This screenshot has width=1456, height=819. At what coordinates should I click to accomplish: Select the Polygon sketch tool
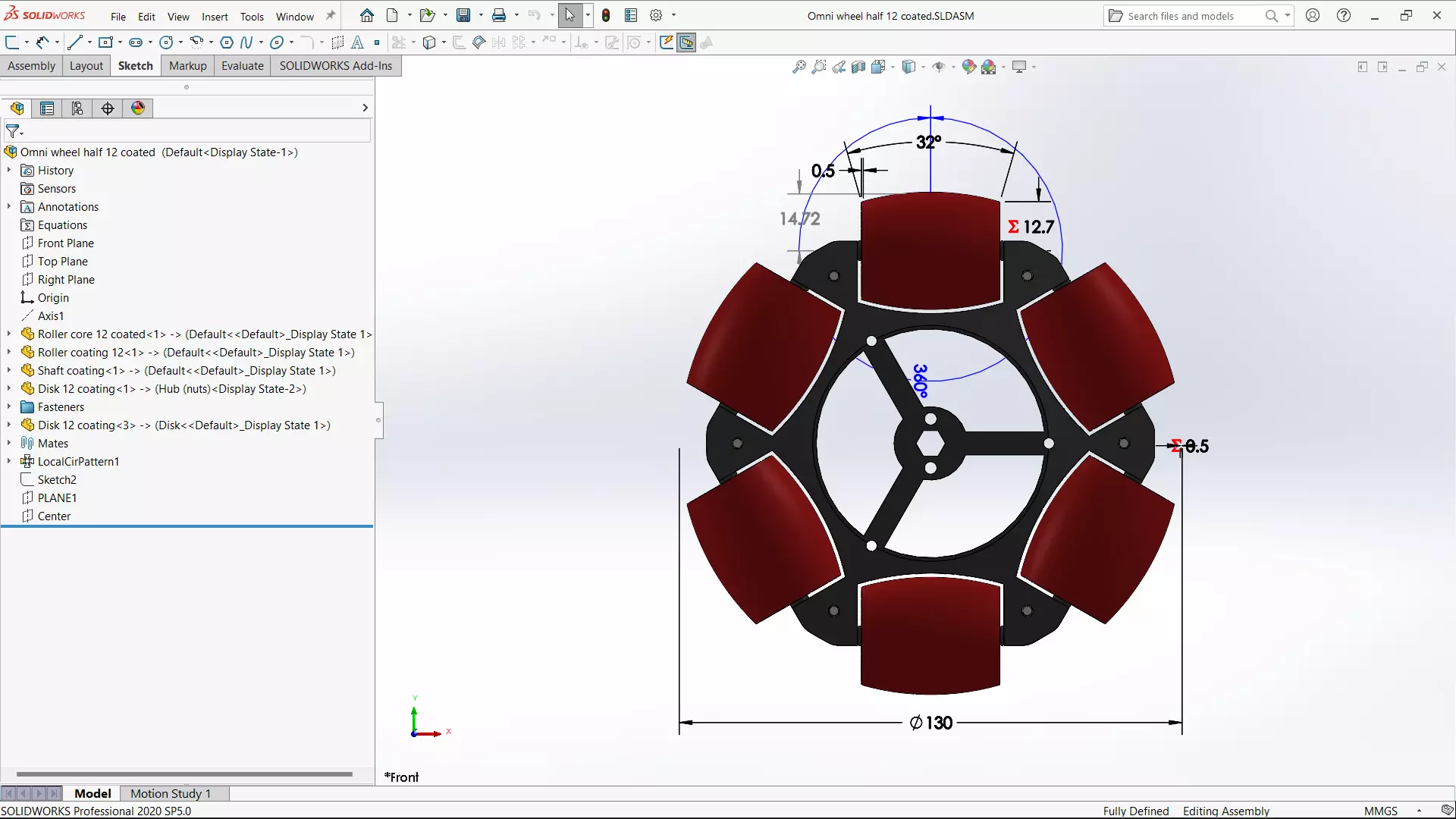tap(226, 42)
